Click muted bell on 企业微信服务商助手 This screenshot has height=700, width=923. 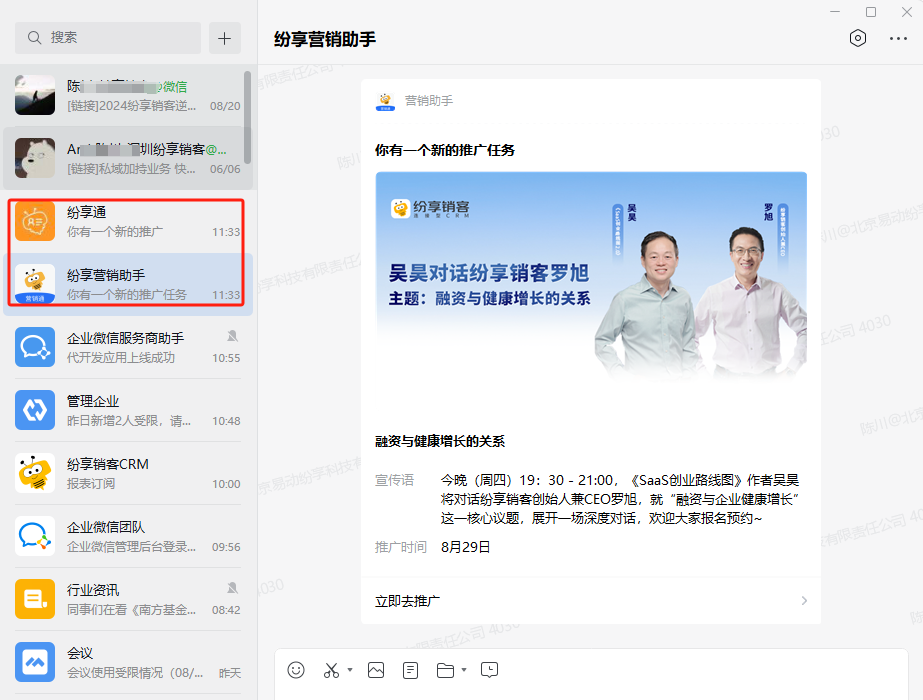[233, 336]
